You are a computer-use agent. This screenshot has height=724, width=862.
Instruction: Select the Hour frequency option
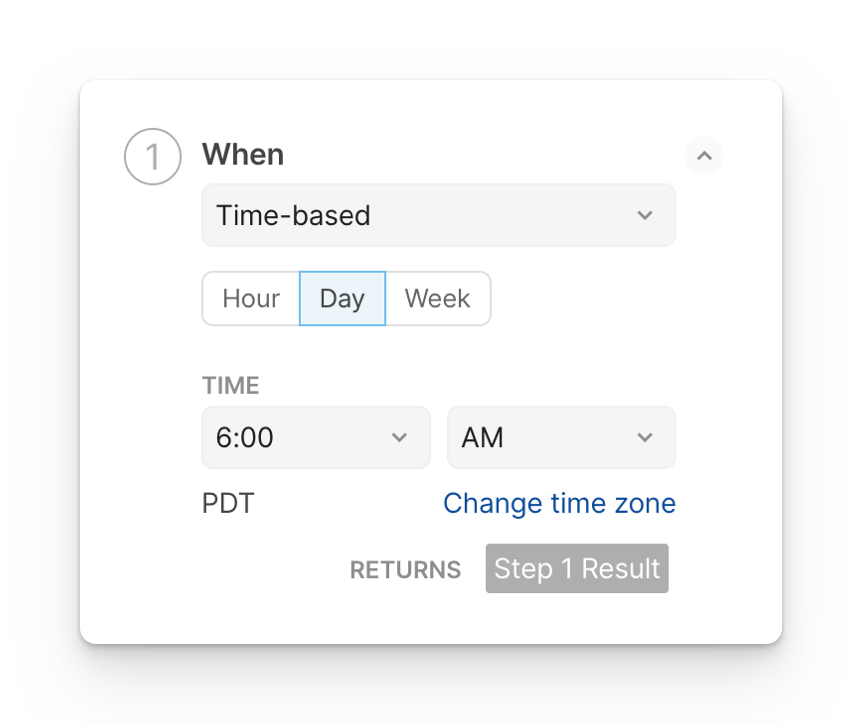251,299
